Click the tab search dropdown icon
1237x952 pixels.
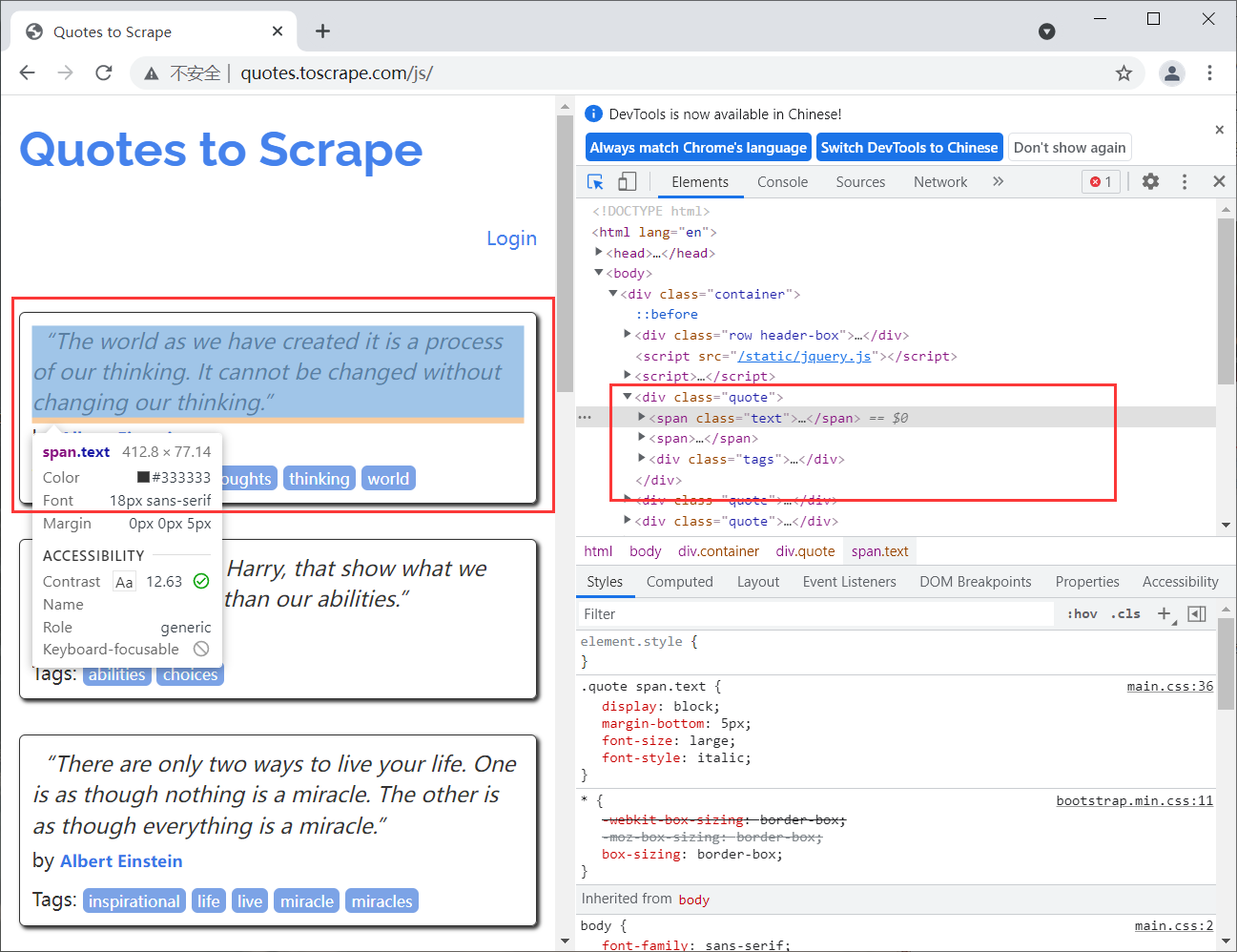(x=1046, y=31)
